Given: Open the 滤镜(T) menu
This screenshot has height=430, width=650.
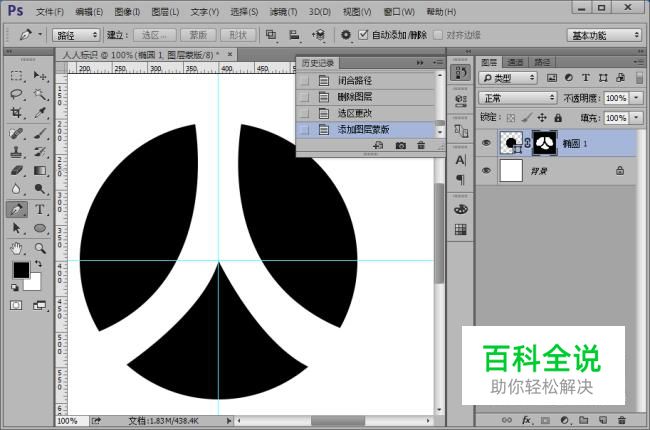Looking at the screenshot, I should click(283, 12).
